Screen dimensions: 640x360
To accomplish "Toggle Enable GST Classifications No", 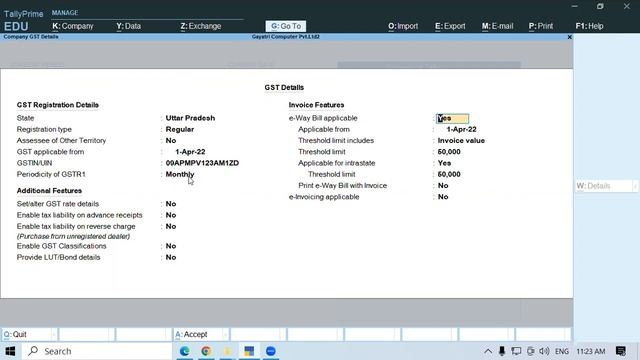I will tap(171, 246).
